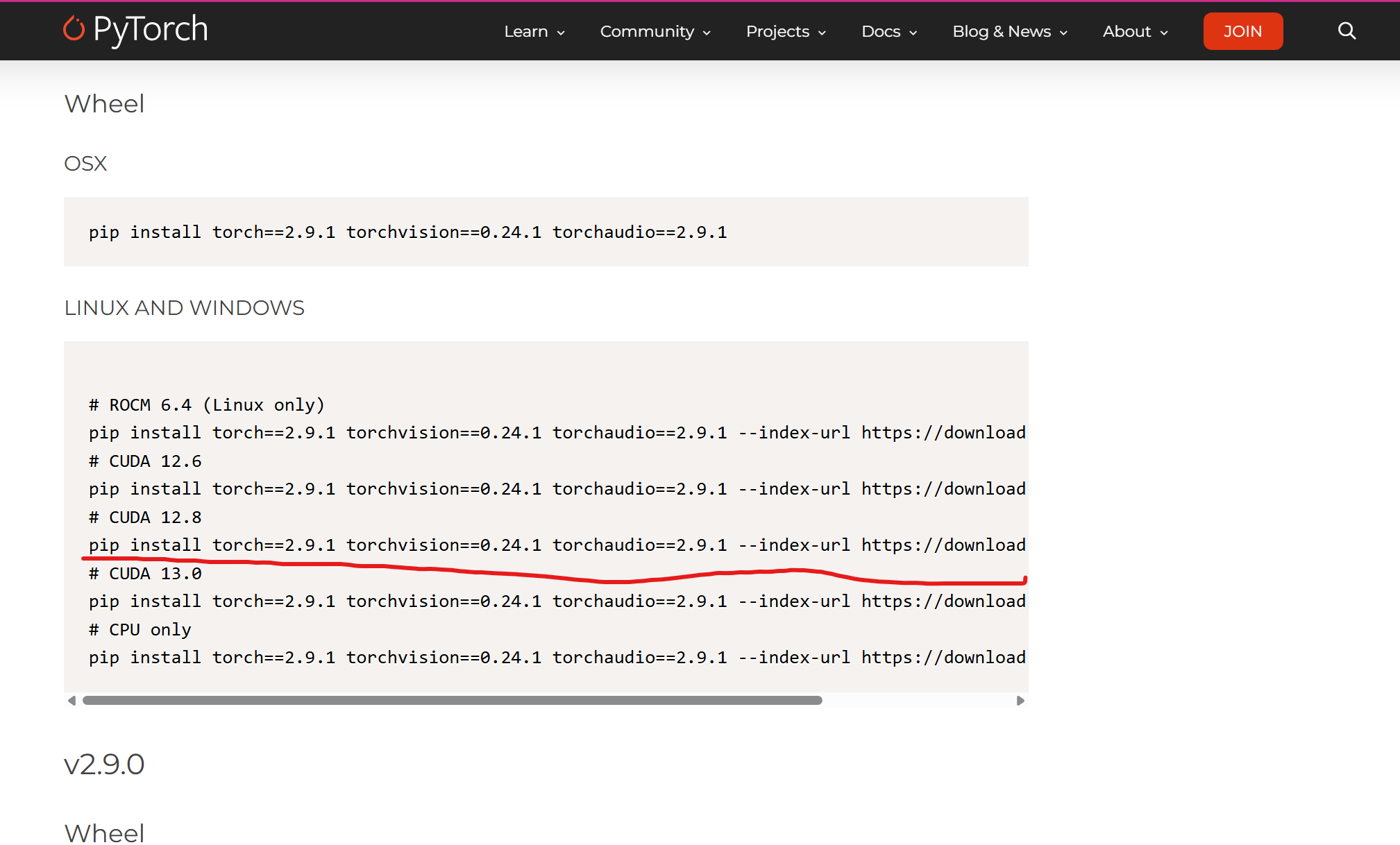Screen dimensions: 1400x845
Task: Click the OSX pip install command line
Action: [x=407, y=232]
